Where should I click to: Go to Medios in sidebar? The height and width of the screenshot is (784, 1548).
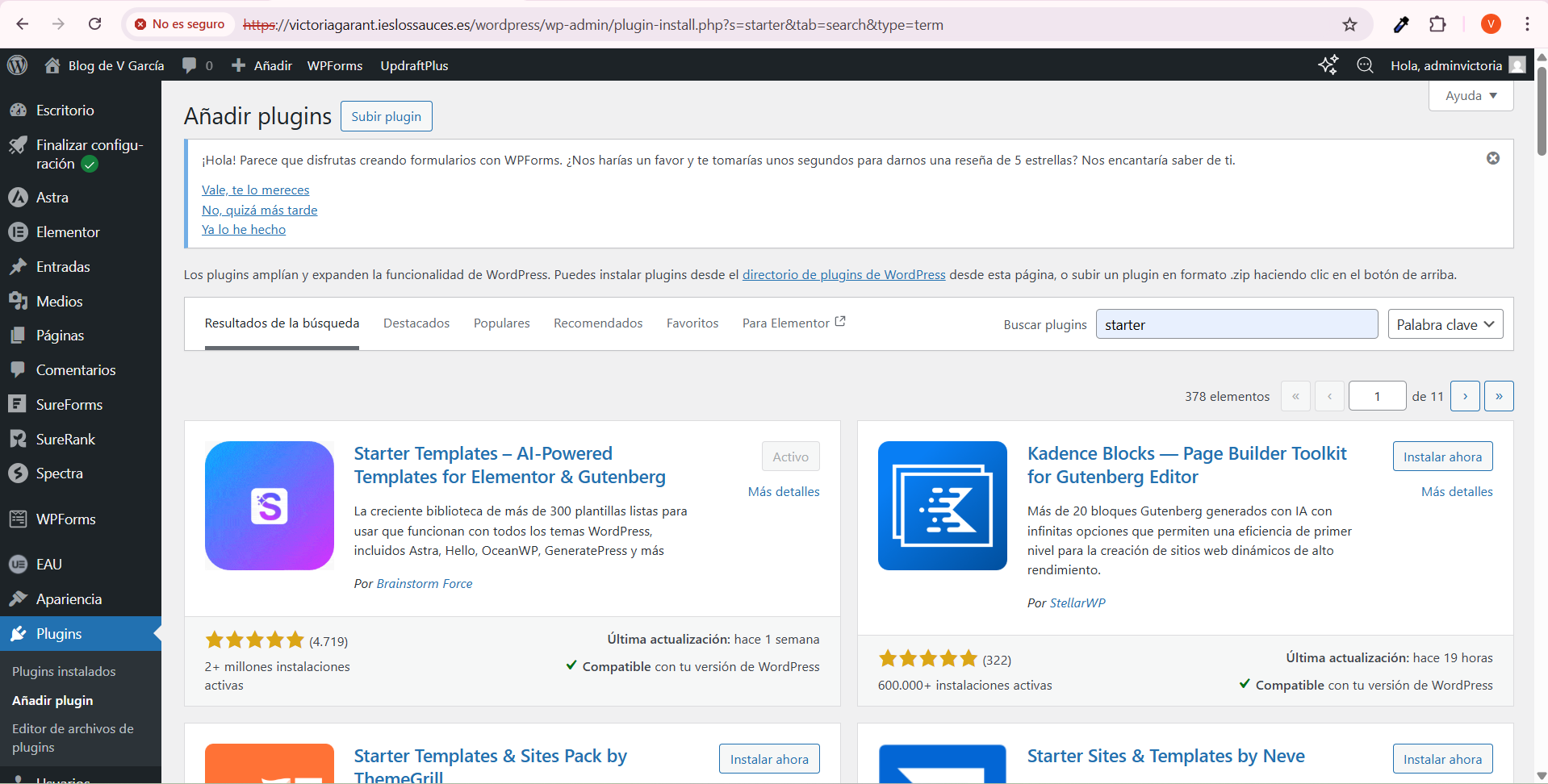pos(59,302)
